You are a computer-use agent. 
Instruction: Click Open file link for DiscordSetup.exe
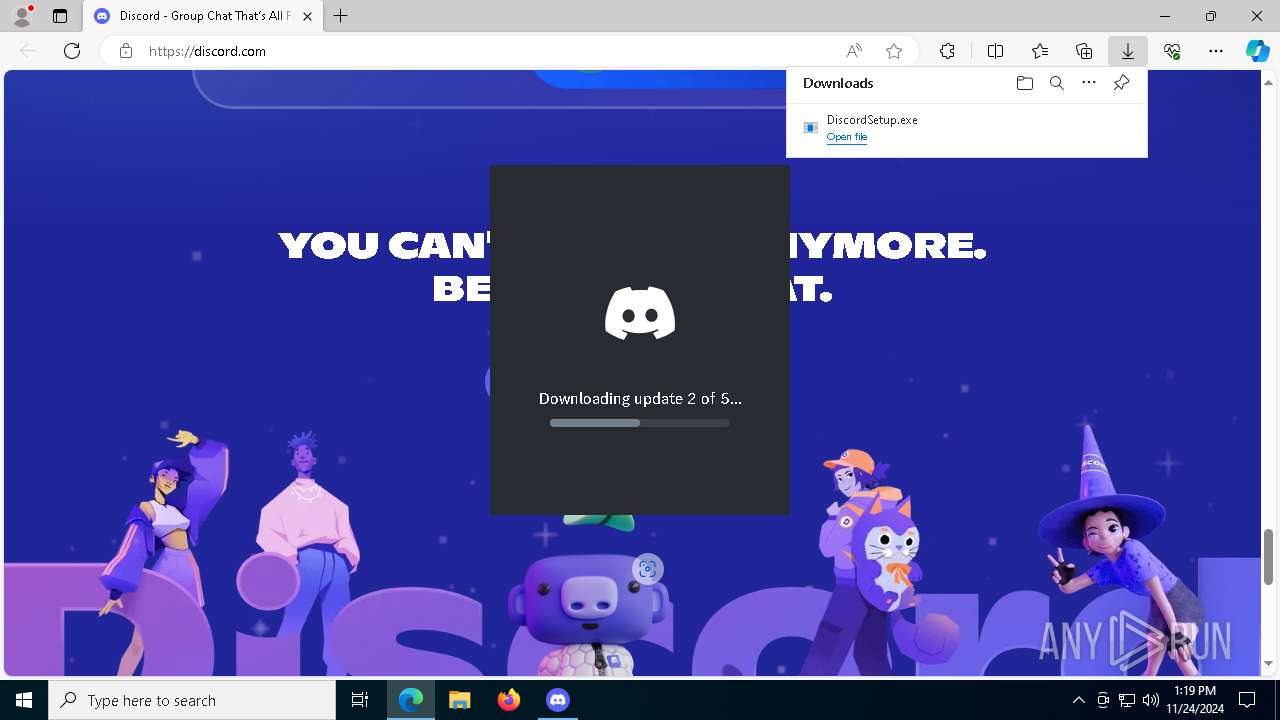click(847, 137)
